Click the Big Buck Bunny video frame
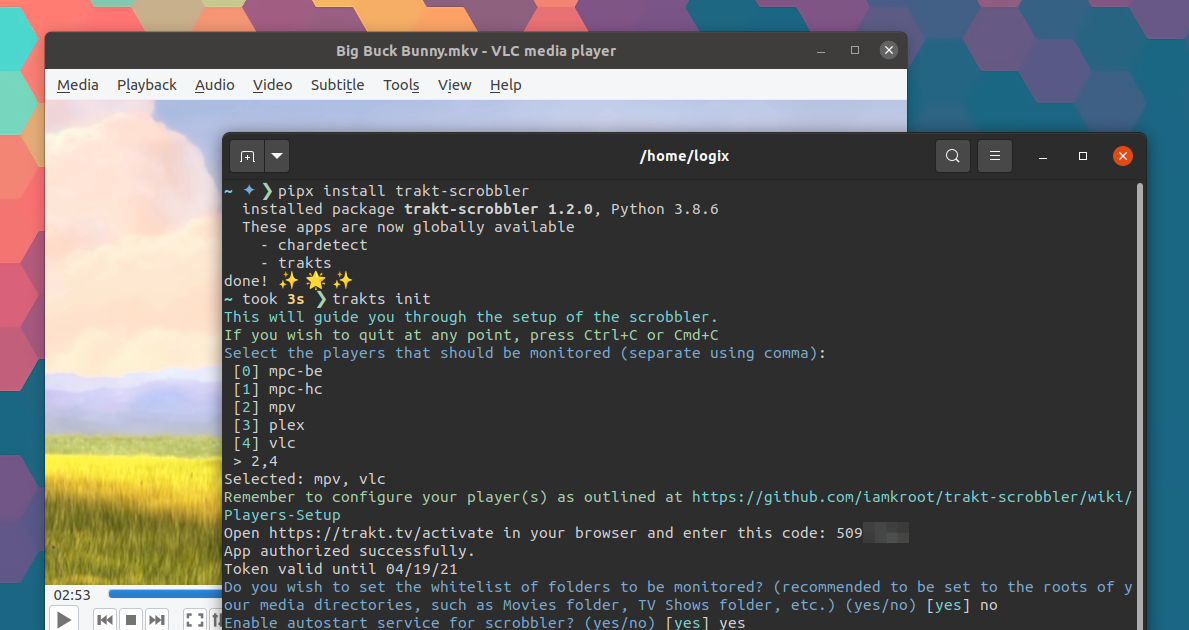1189x630 pixels. tap(133, 341)
